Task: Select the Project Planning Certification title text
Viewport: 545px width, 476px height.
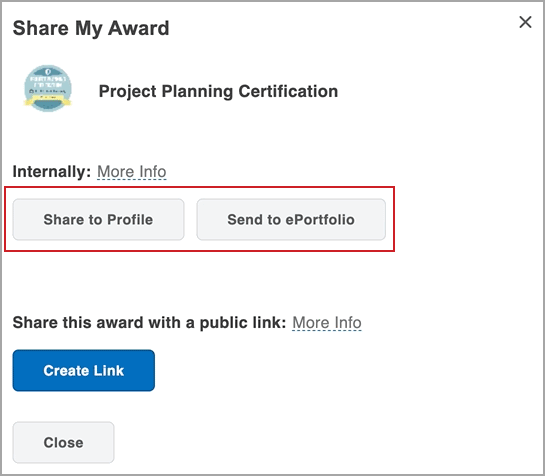Action: point(218,91)
